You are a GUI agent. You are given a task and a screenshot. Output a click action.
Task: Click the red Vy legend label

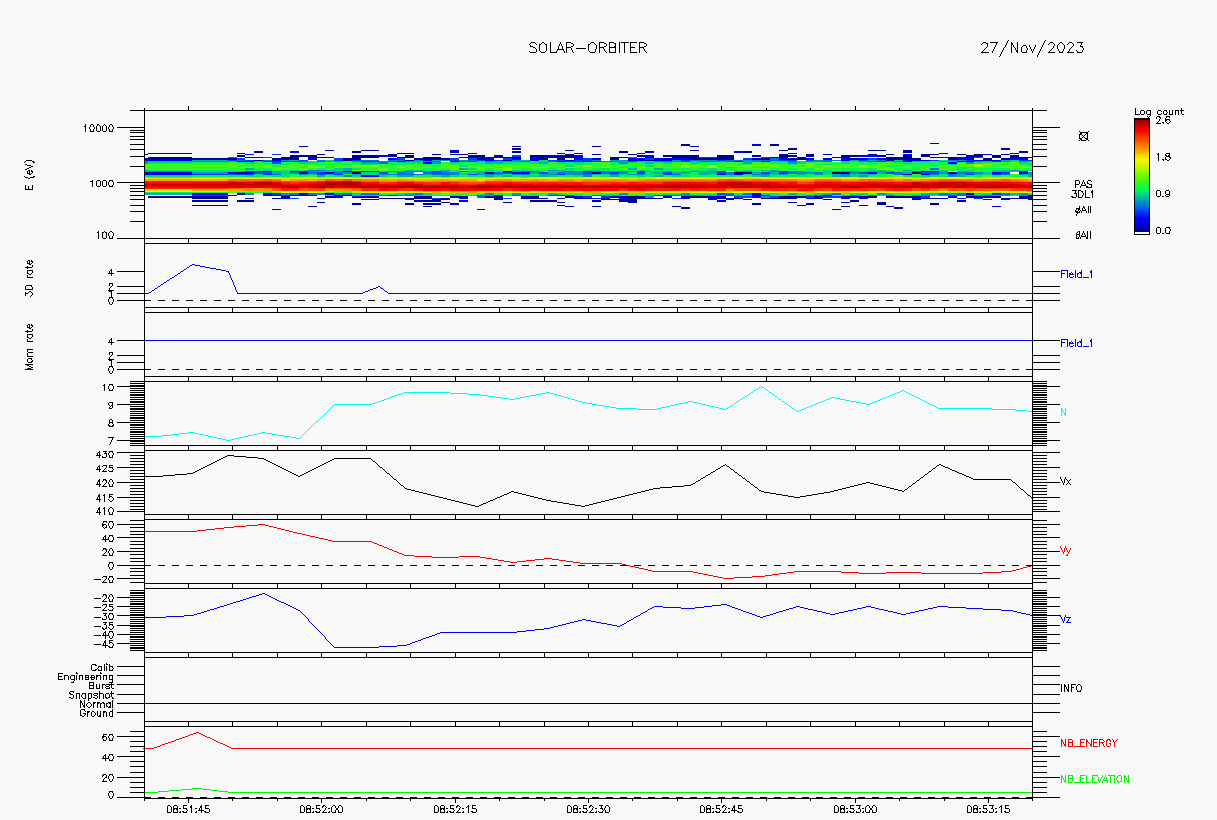coord(1066,550)
